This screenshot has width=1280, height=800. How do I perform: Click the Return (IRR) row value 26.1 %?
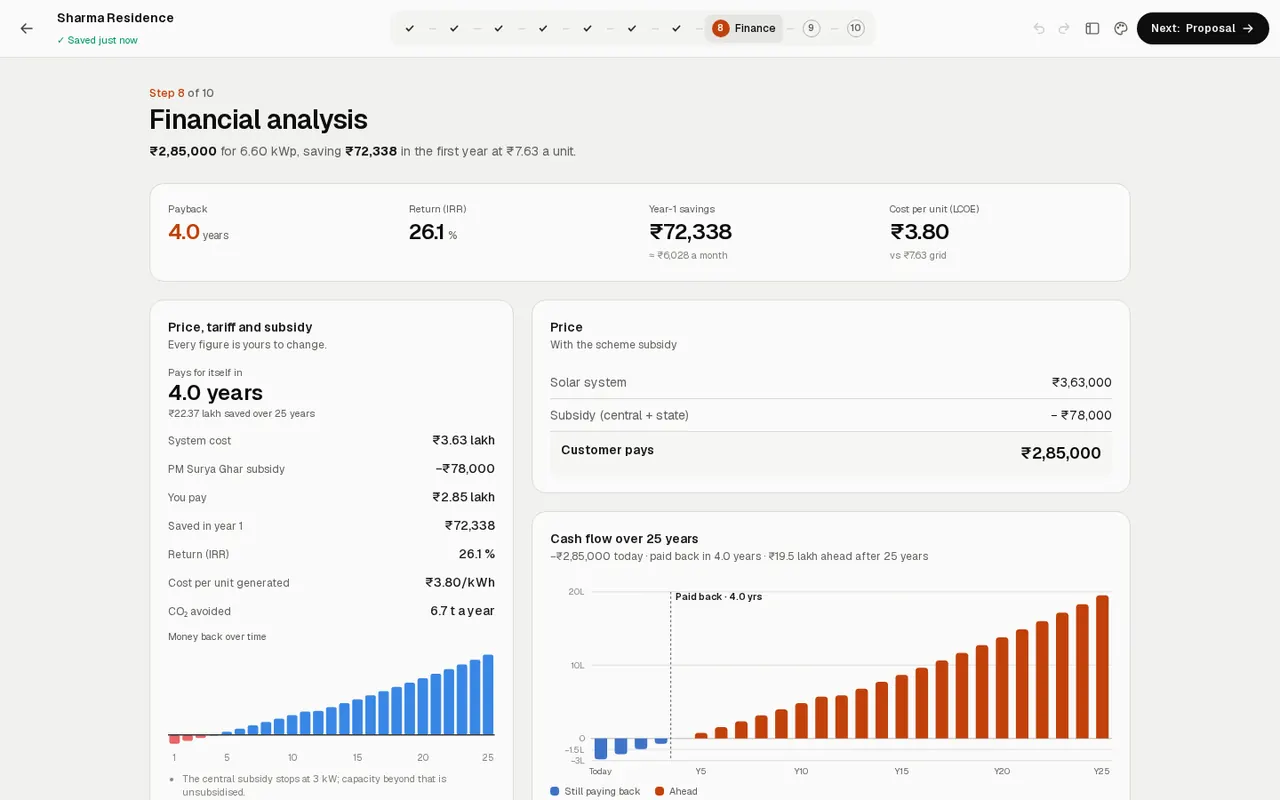477,554
